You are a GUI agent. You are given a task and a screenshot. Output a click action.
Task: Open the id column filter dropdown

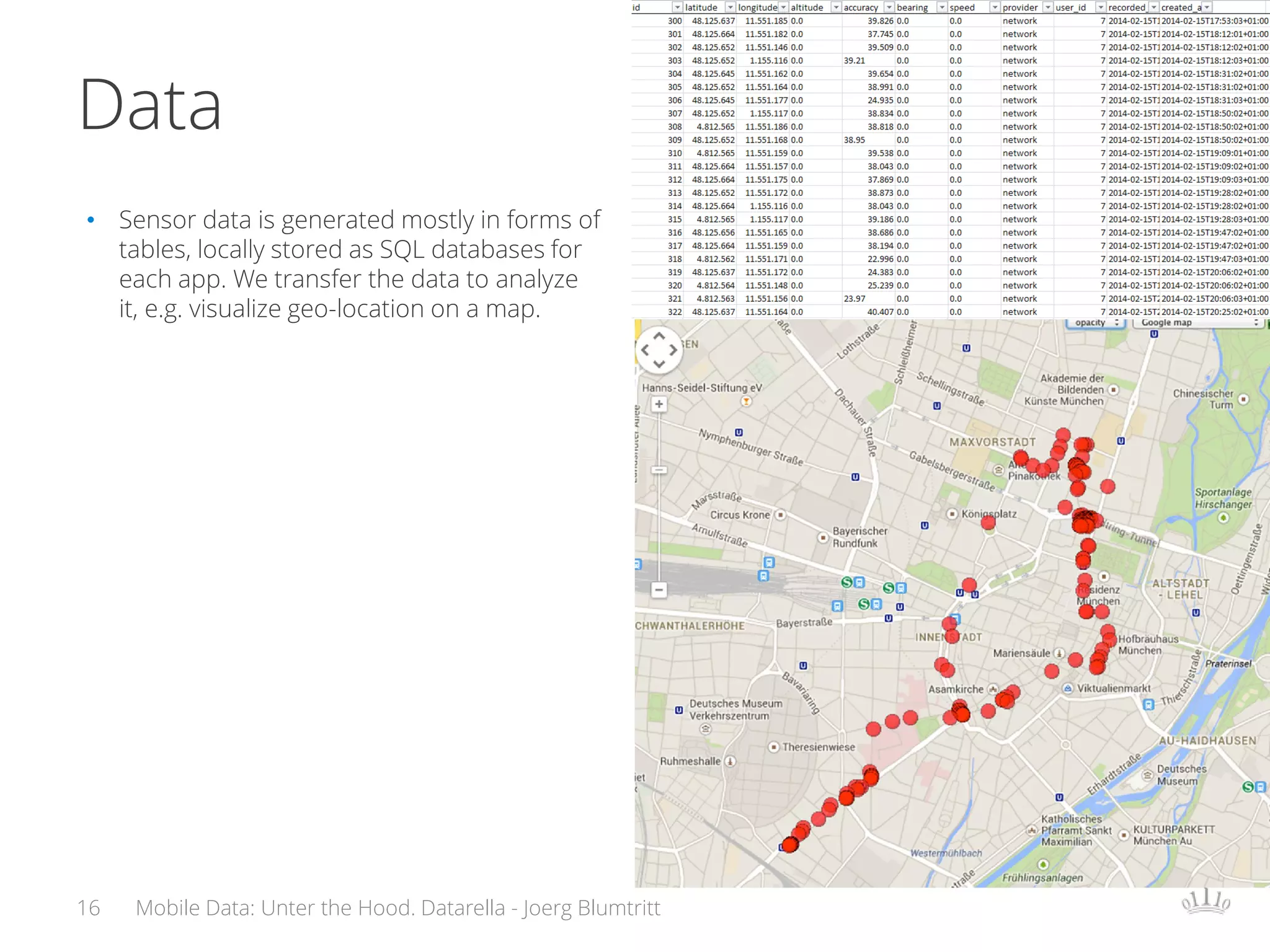point(677,7)
